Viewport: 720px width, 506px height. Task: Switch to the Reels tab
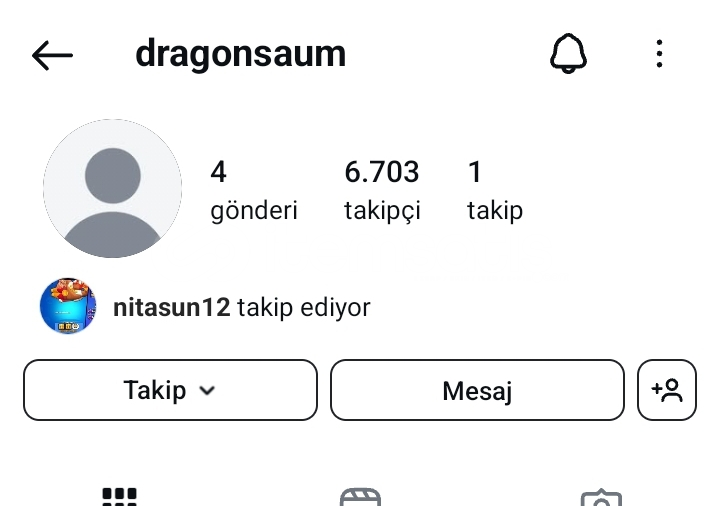point(360,497)
